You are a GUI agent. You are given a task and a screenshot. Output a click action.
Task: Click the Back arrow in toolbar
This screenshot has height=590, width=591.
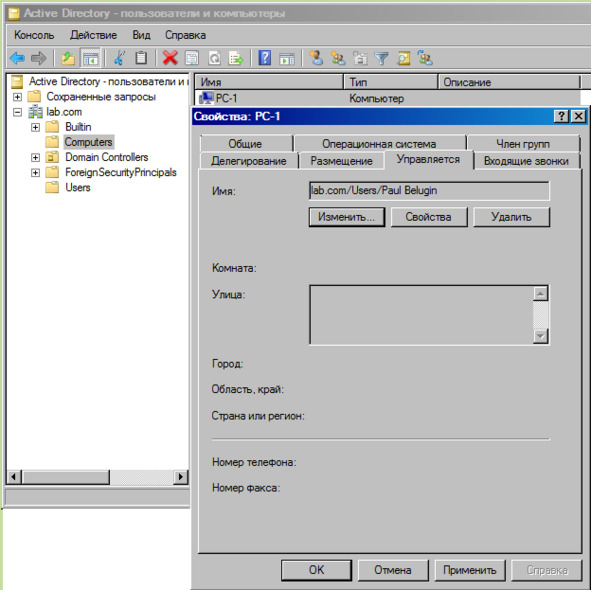tap(17, 58)
